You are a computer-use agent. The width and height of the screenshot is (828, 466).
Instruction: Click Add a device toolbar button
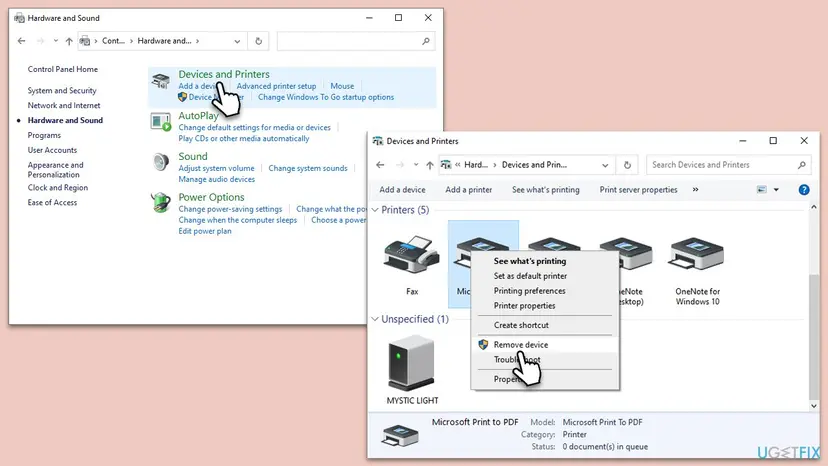click(x=402, y=190)
